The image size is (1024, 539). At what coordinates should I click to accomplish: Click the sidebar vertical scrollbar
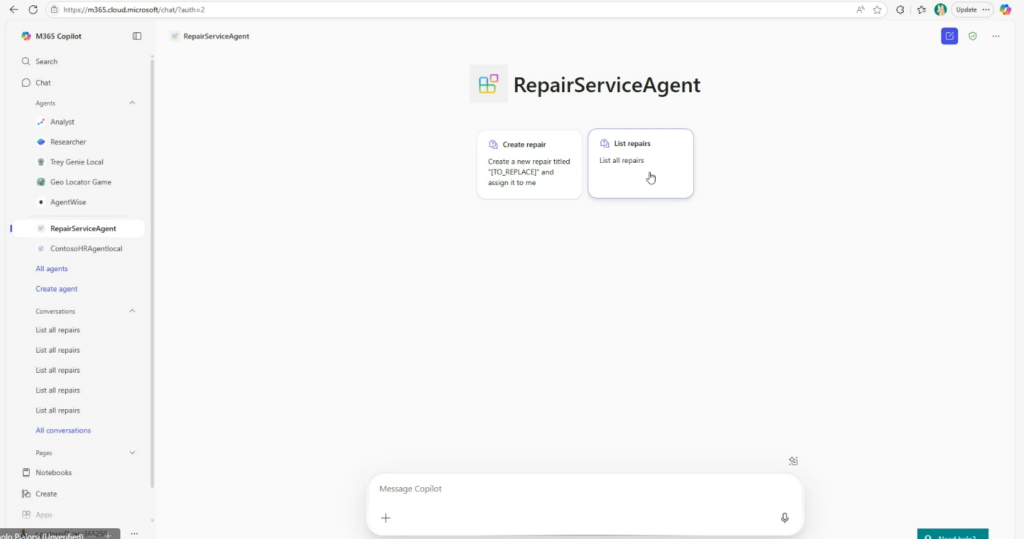click(x=152, y=273)
